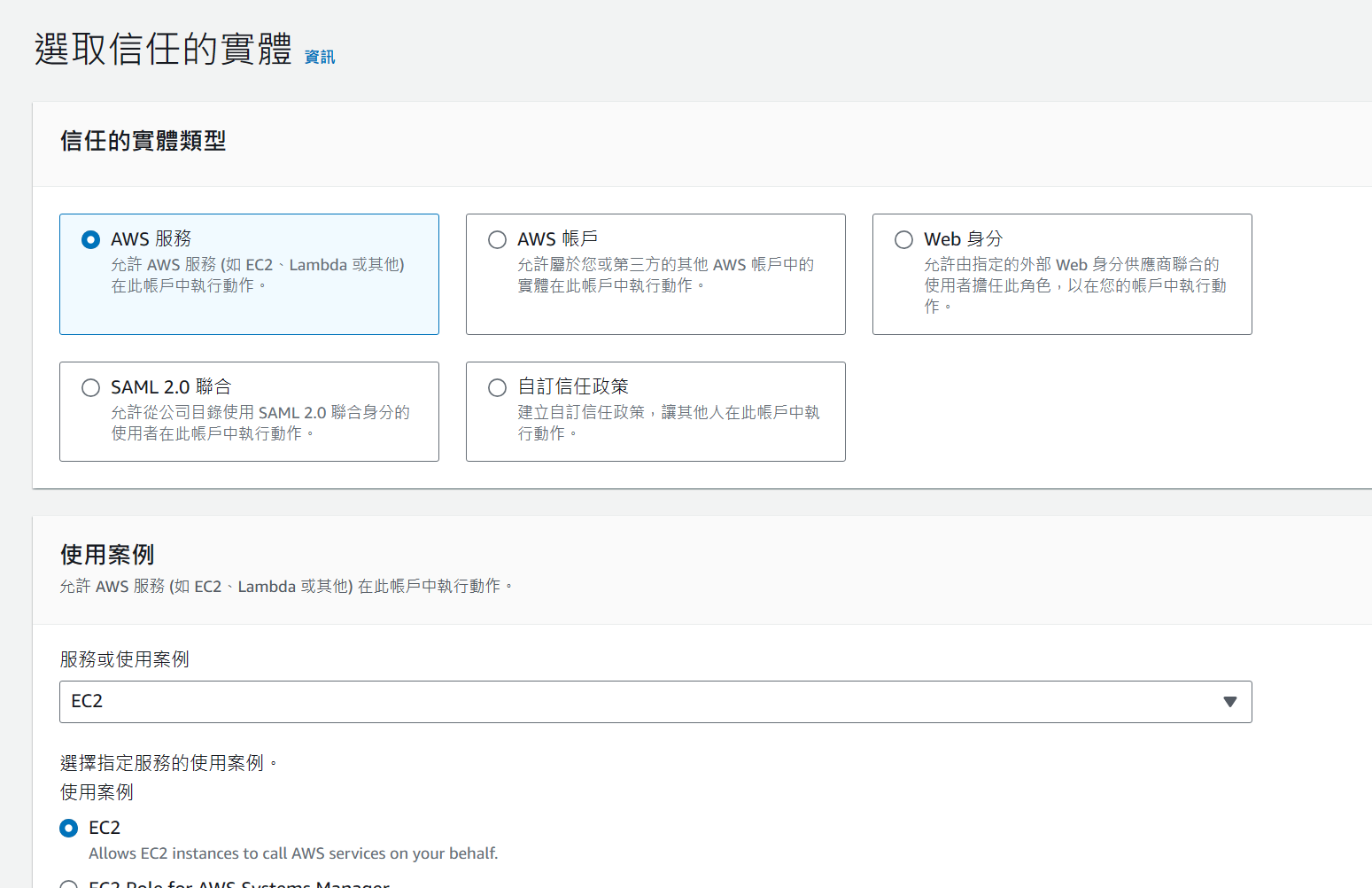Select the AWS 服務 radio button

pyautogui.click(x=90, y=239)
